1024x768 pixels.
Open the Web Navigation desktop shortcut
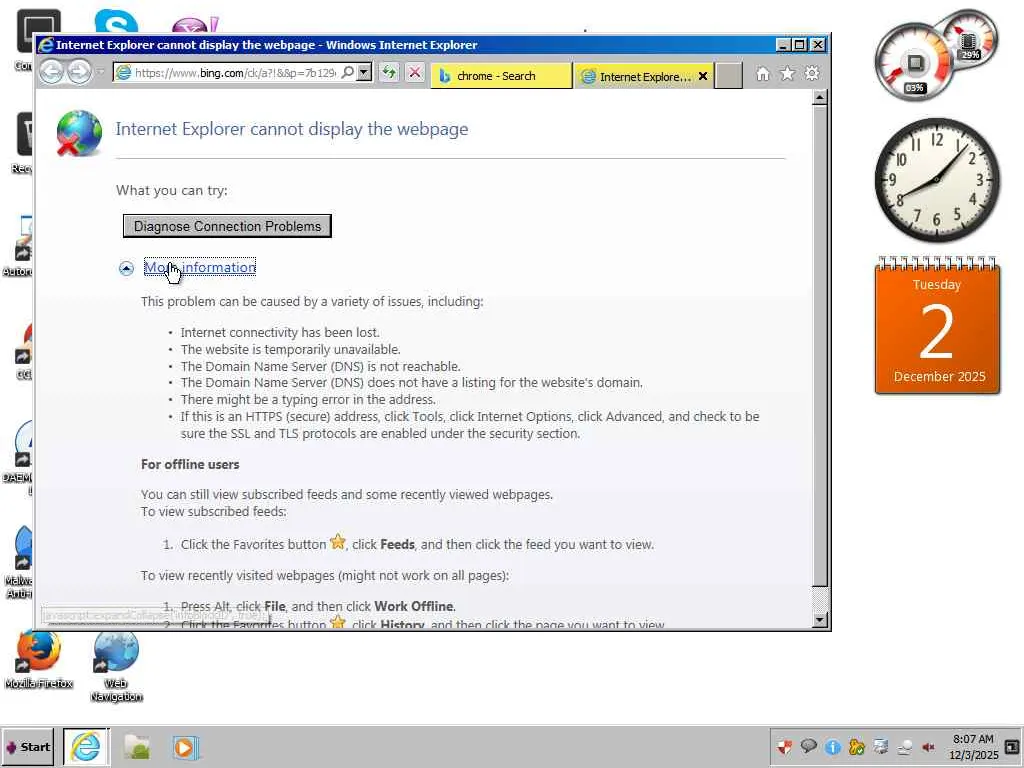click(x=116, y=666)
